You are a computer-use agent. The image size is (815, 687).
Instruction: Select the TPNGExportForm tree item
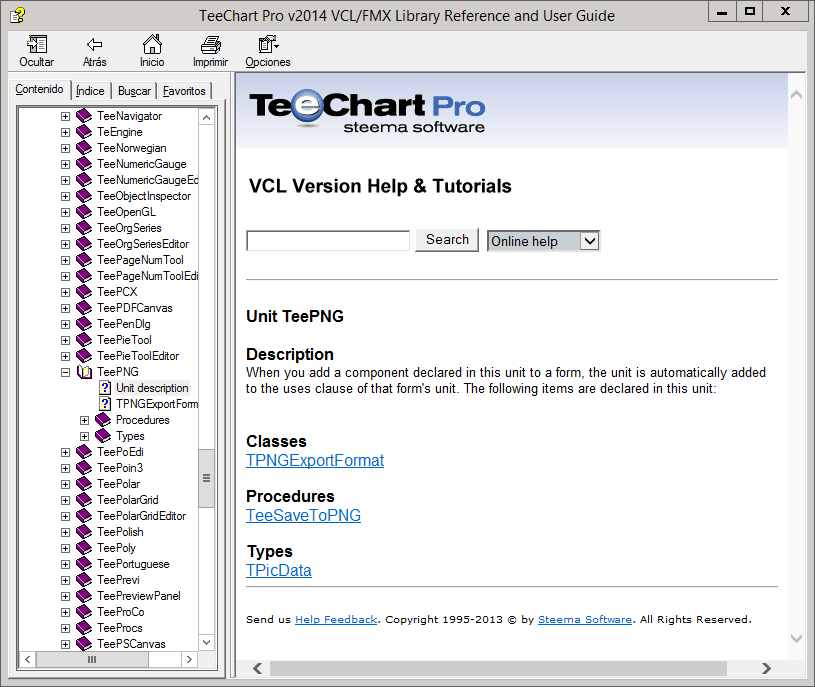[x=157, y=404]
